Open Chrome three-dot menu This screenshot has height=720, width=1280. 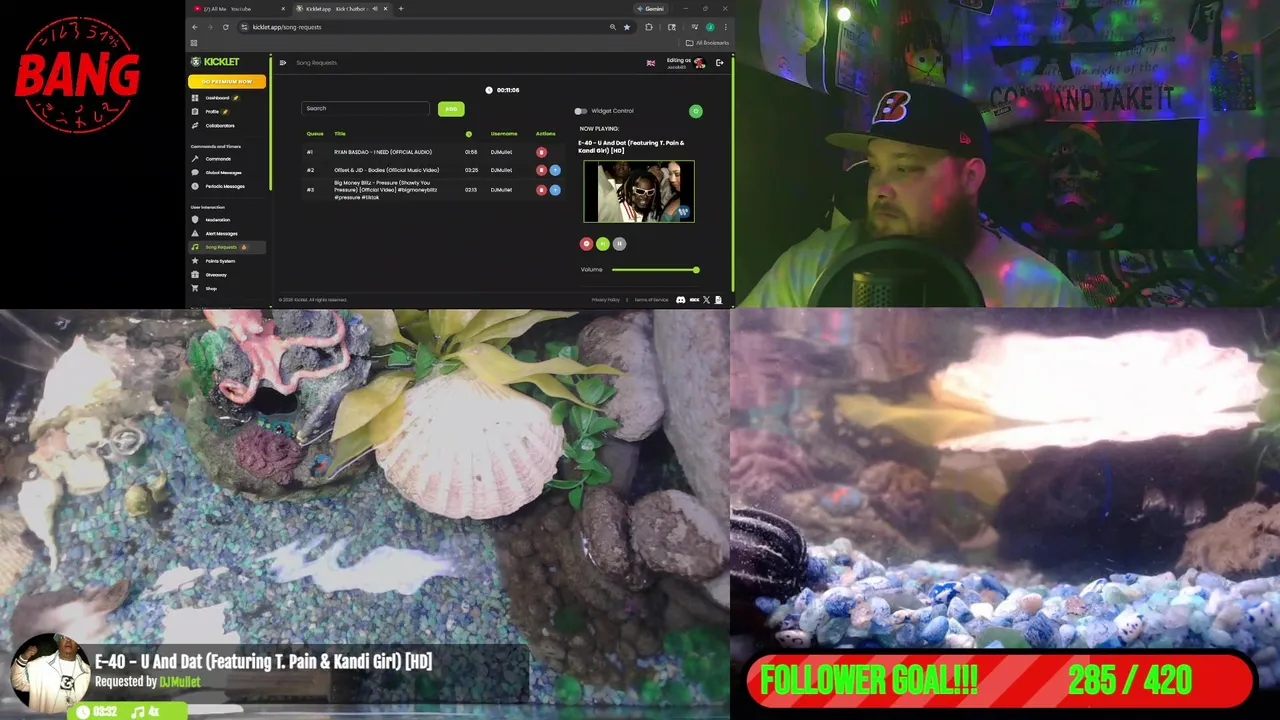[725, 27]
